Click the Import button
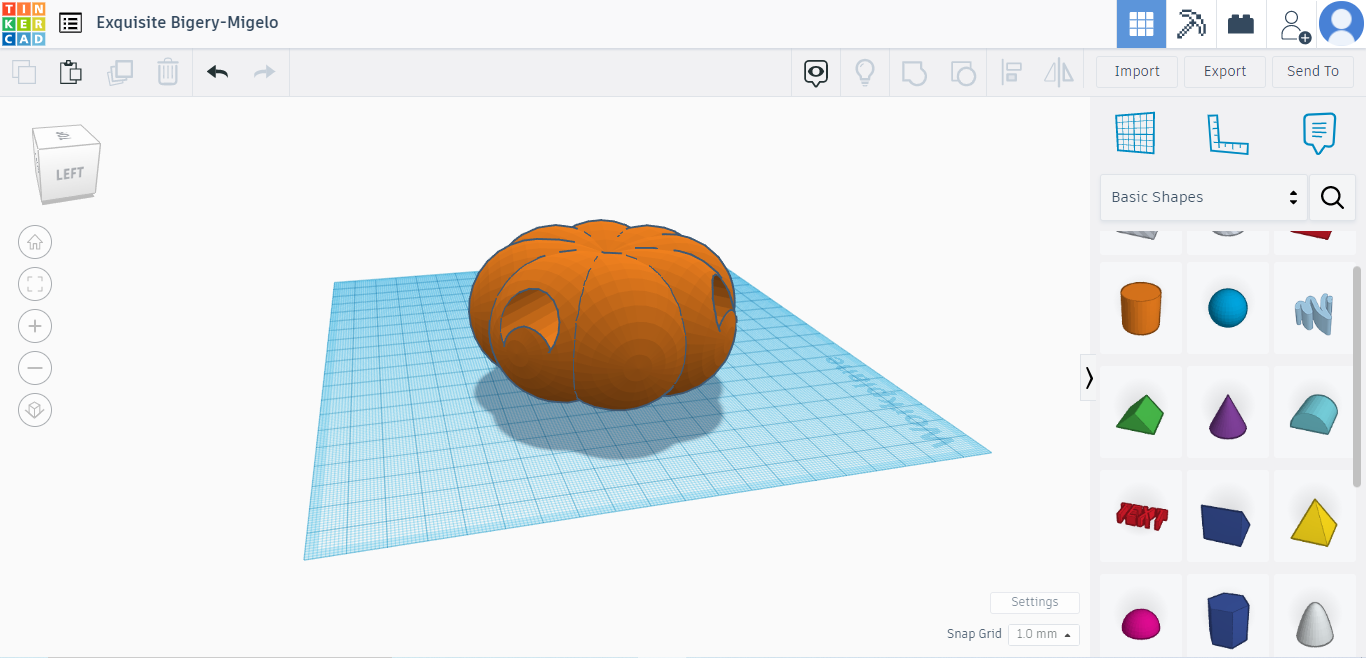 (1137, 71)
